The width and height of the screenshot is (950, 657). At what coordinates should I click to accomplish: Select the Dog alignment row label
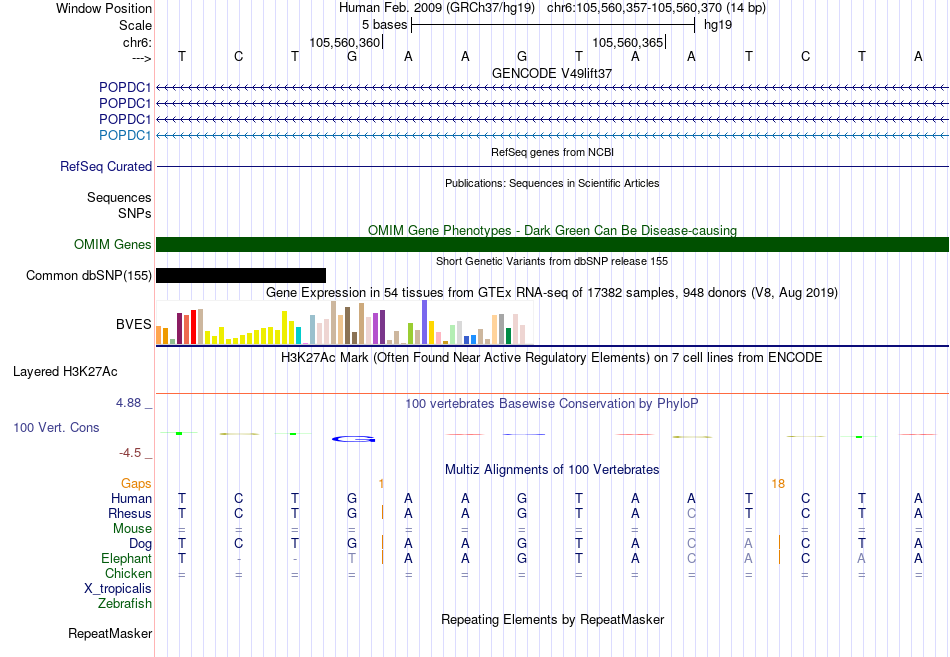140,544
